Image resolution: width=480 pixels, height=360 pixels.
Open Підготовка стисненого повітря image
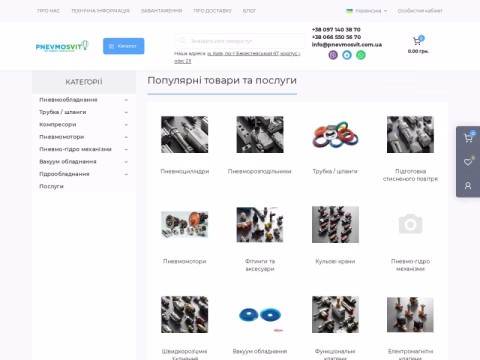point(410,134)
